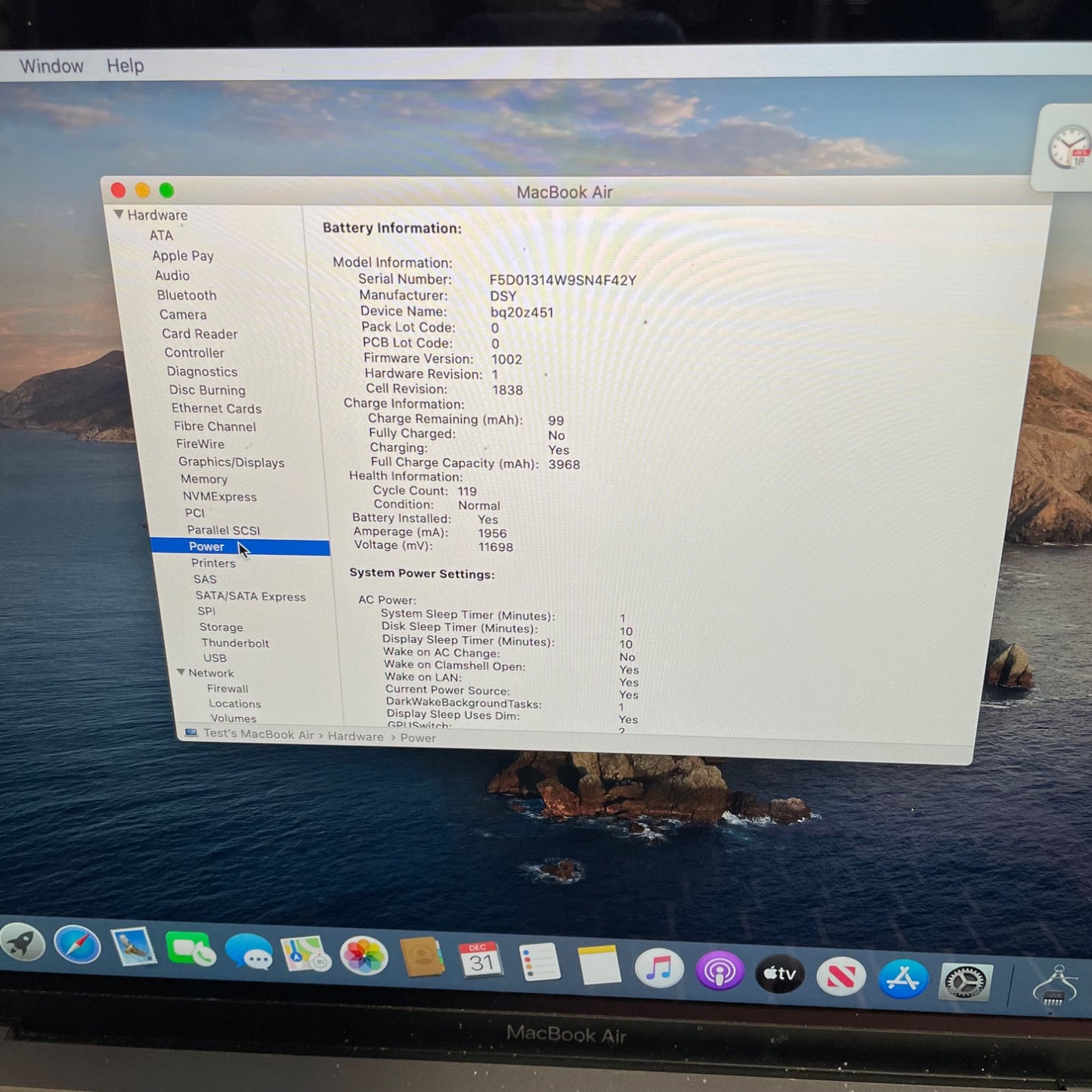Open FaceTime from the Dock
Screen dimensions: 1092x1092
tap(190, 950)
